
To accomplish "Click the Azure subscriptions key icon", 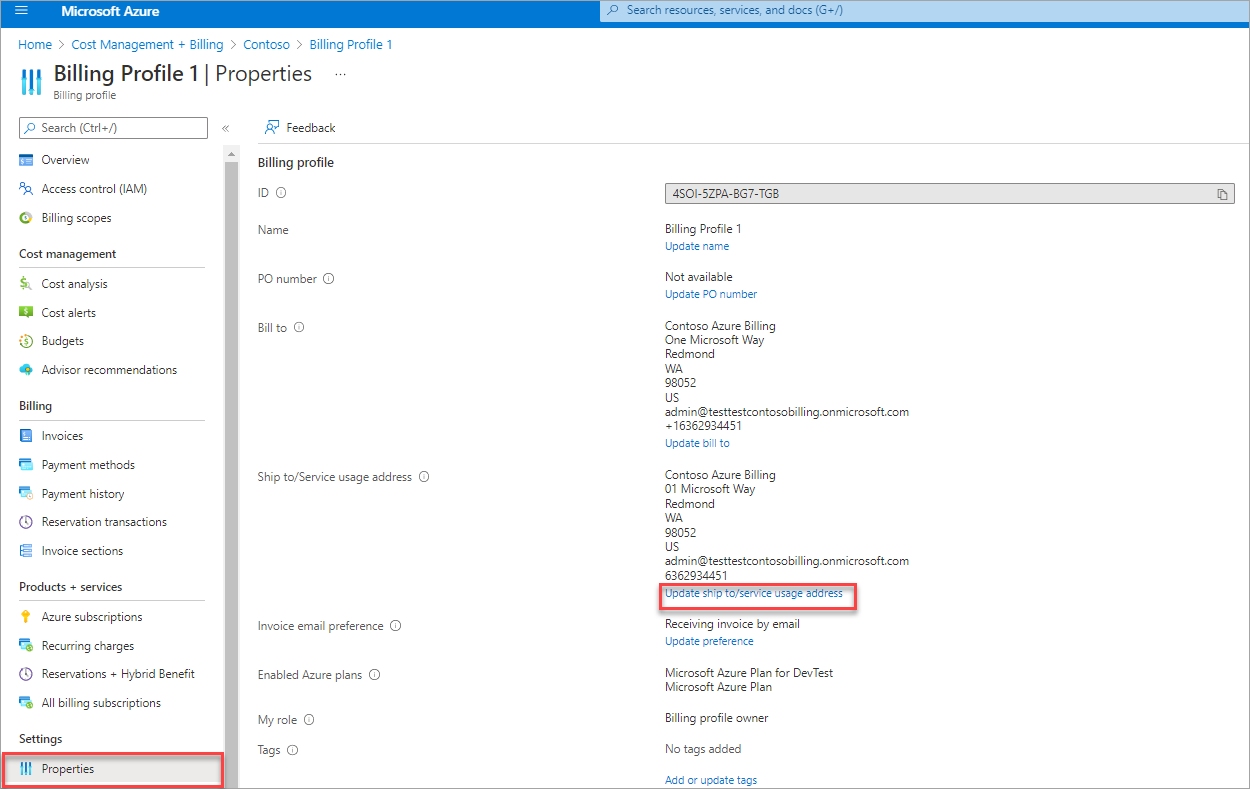I will tap(26, 617).
